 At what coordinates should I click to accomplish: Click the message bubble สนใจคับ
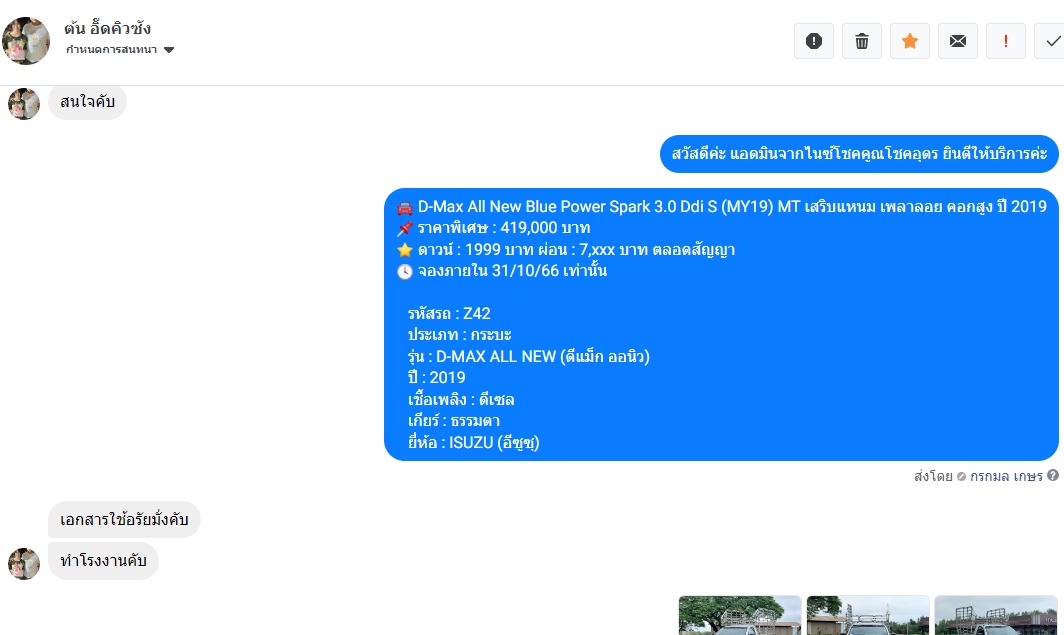pos(88,102)
